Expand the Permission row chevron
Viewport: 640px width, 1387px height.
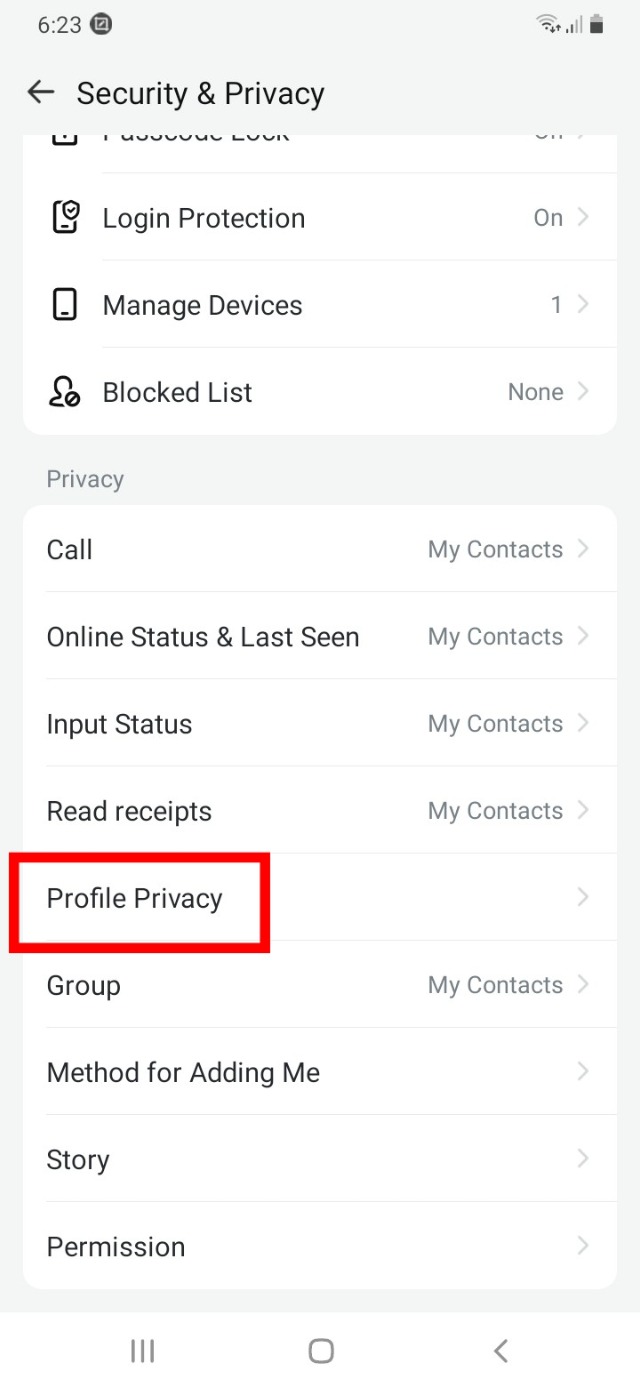point(583,1246)
